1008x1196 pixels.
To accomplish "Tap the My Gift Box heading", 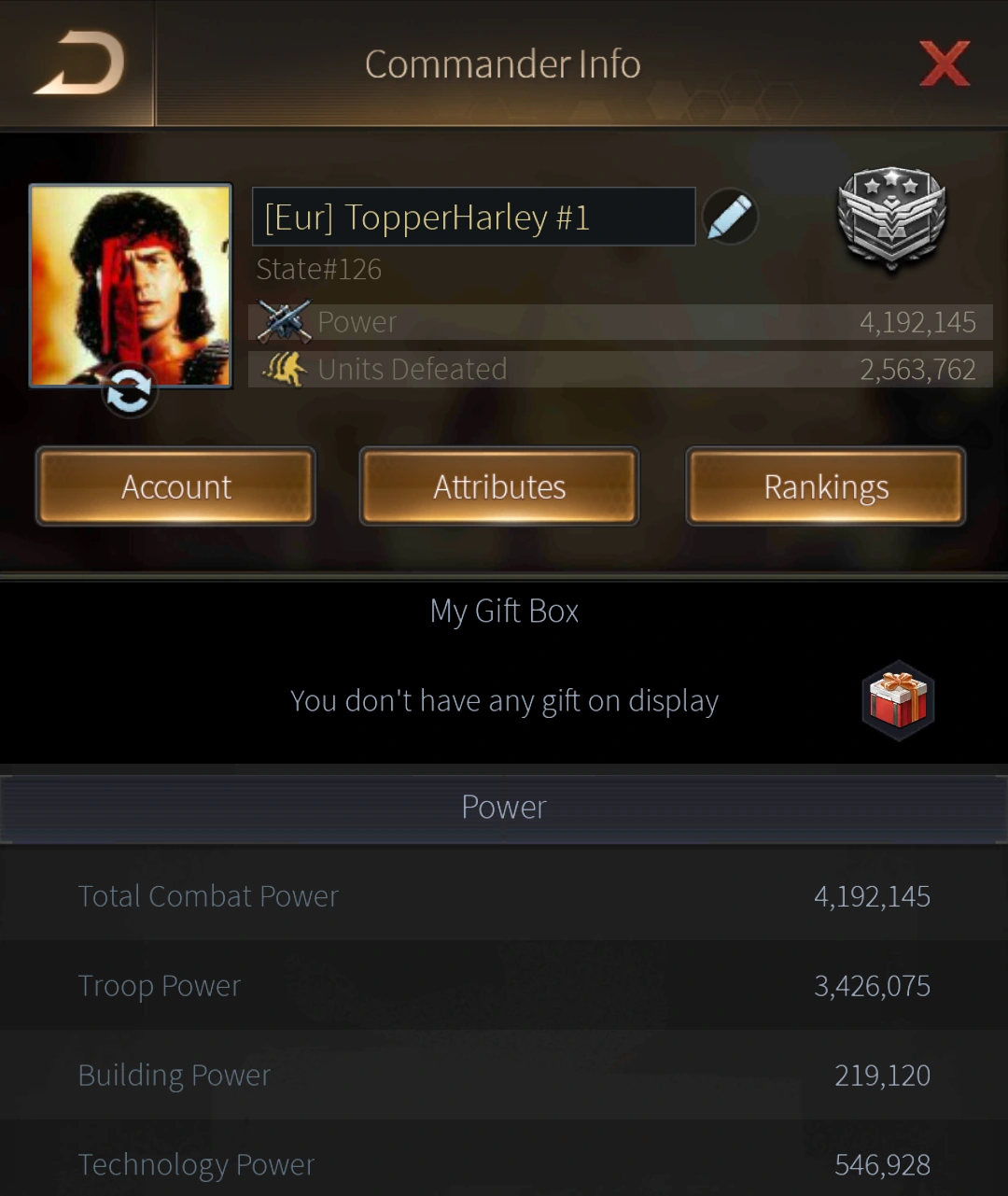I will (x=504, y=612).
